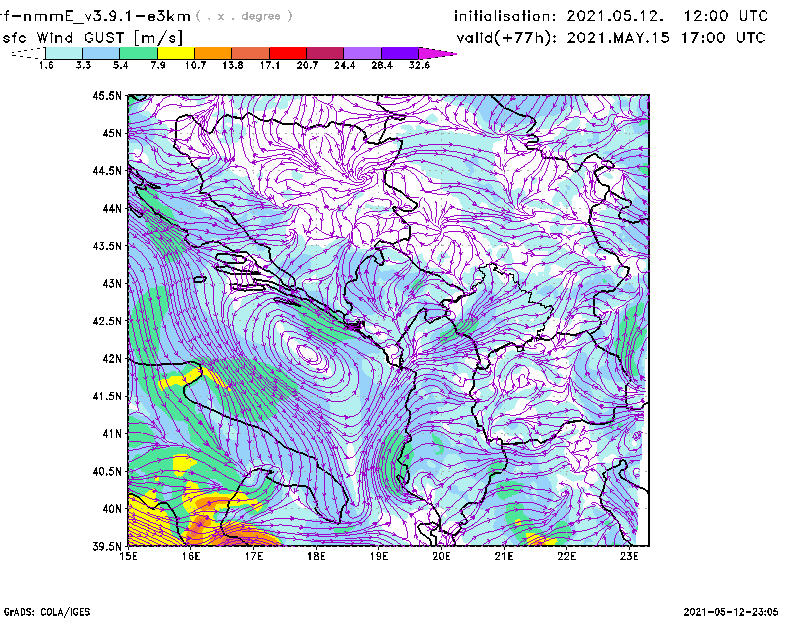Click the 2021-05-12-23:05 timestamp

click(731, 612)
